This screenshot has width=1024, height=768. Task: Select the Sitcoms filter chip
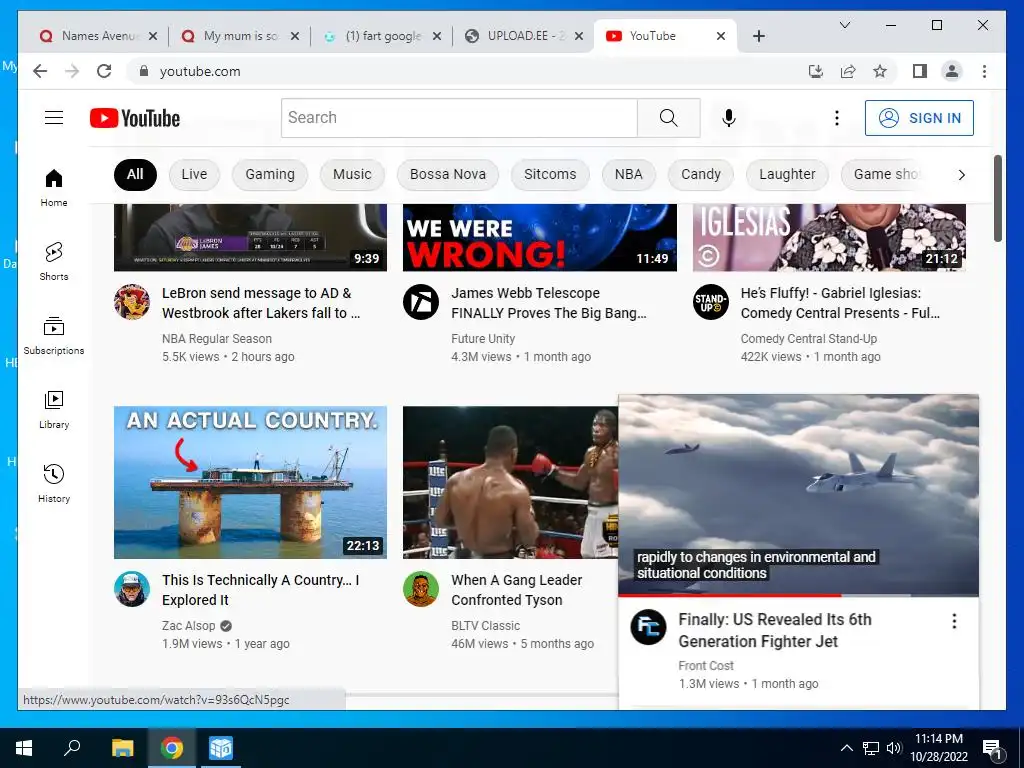click(x=550, y=174)
